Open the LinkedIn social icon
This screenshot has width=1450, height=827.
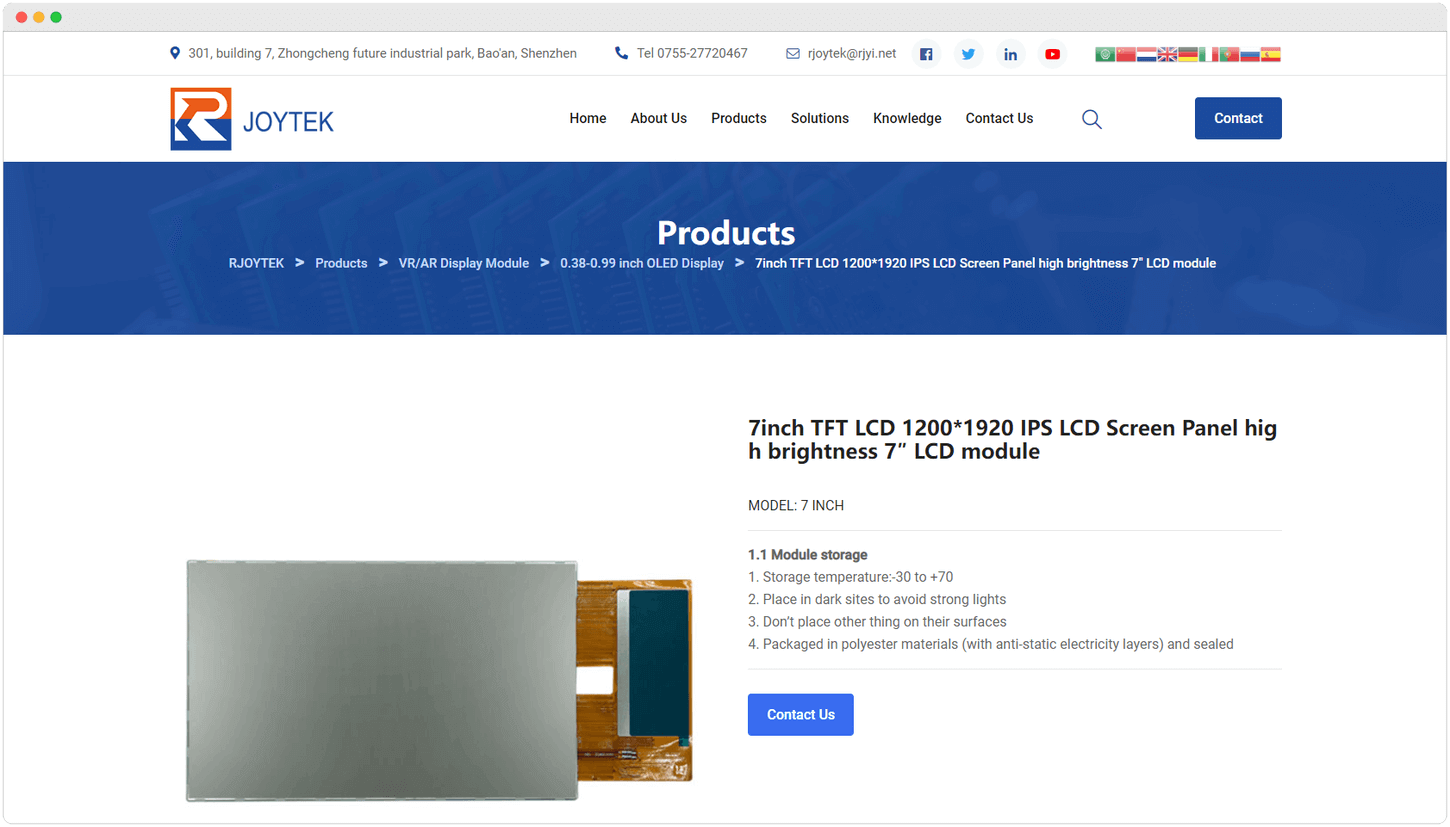click(x=1010, y=54)
